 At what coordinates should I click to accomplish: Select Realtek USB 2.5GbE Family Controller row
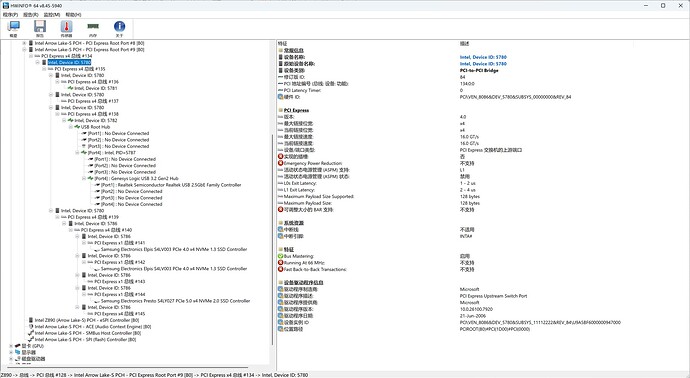tap(172, 185)
